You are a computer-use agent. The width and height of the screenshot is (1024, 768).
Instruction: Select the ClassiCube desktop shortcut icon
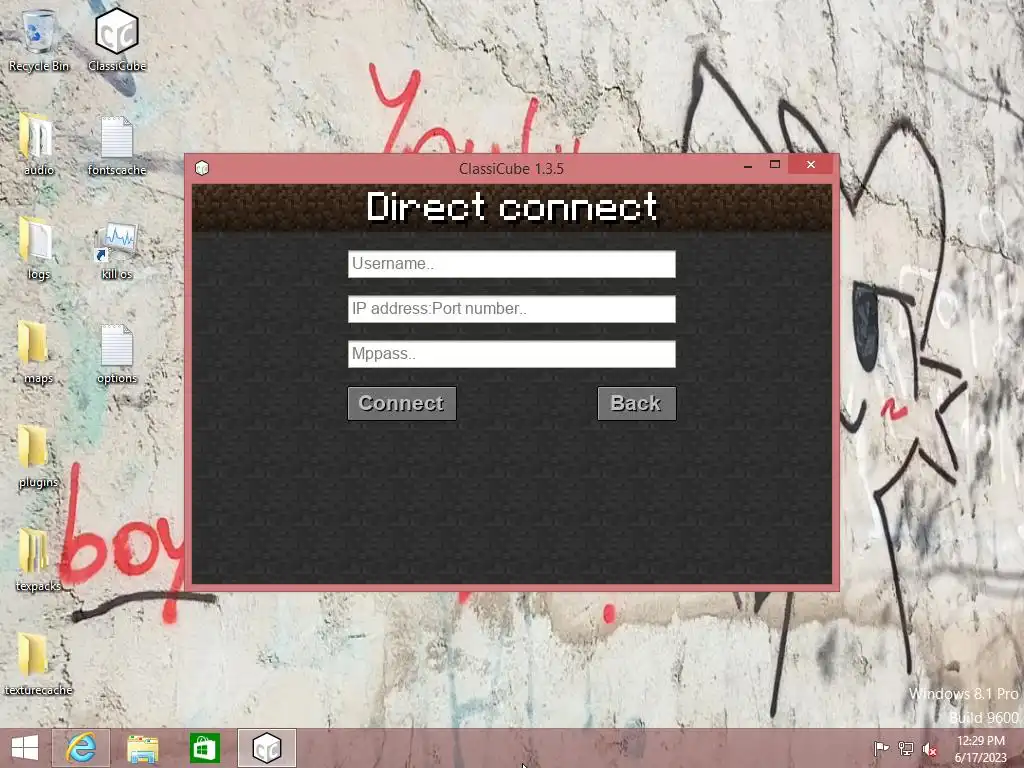pyautogui.click(x=117, y=38)
